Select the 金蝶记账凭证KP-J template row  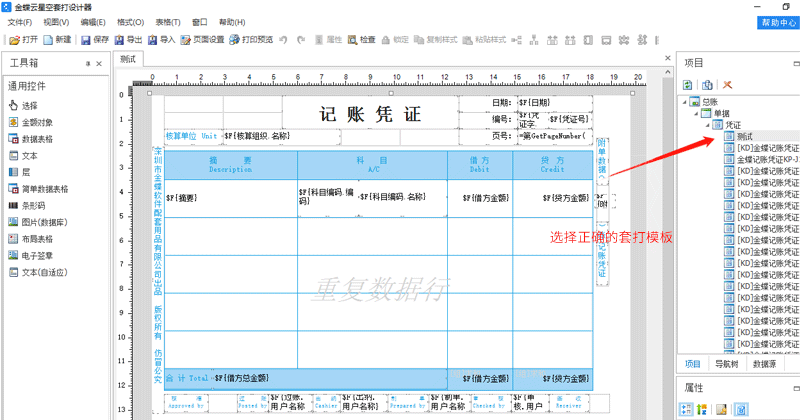point(762,159)
